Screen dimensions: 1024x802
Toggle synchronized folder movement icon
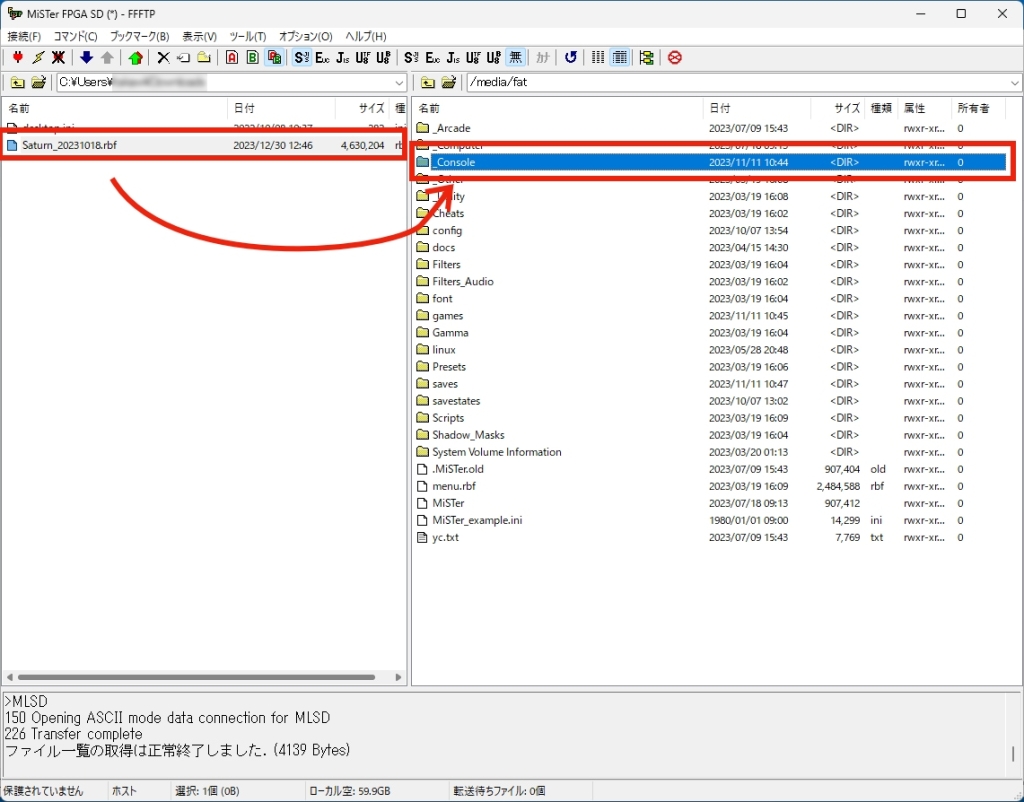tap(647, 58)
